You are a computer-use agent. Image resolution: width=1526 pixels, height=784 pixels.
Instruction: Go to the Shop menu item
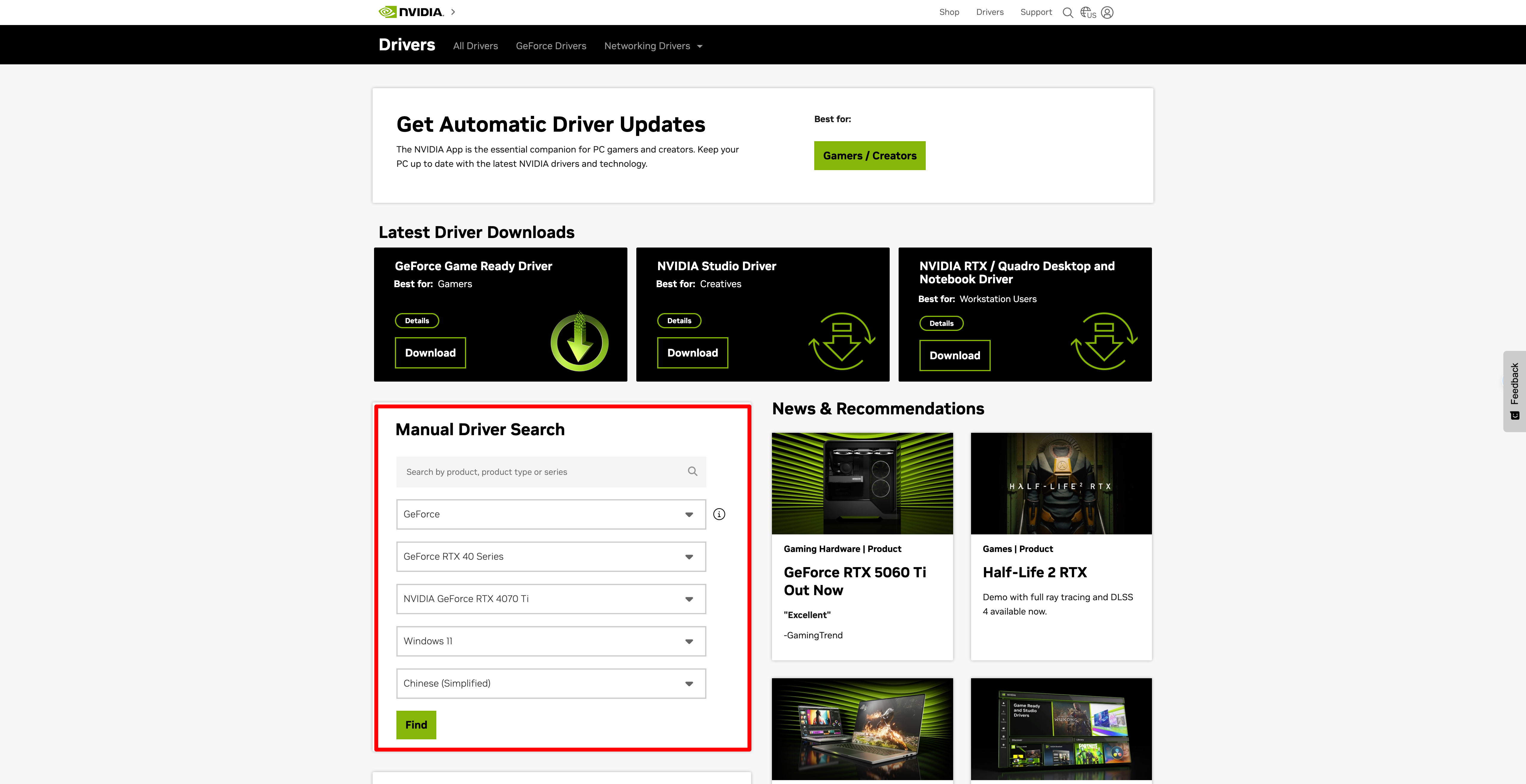click(949, 12)
